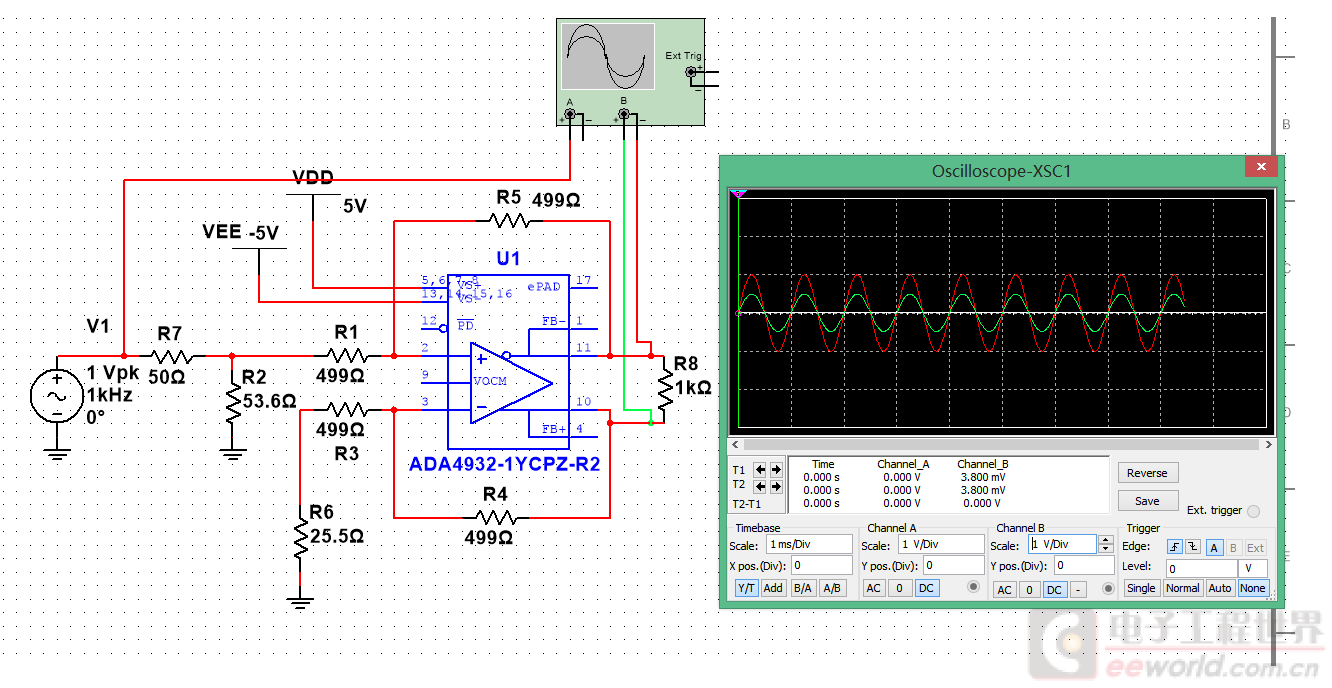Click scrollbar right arrow under waveform
This screenshot has width=1332, height=688.
pyautogui.click(x=1270, y=444)
